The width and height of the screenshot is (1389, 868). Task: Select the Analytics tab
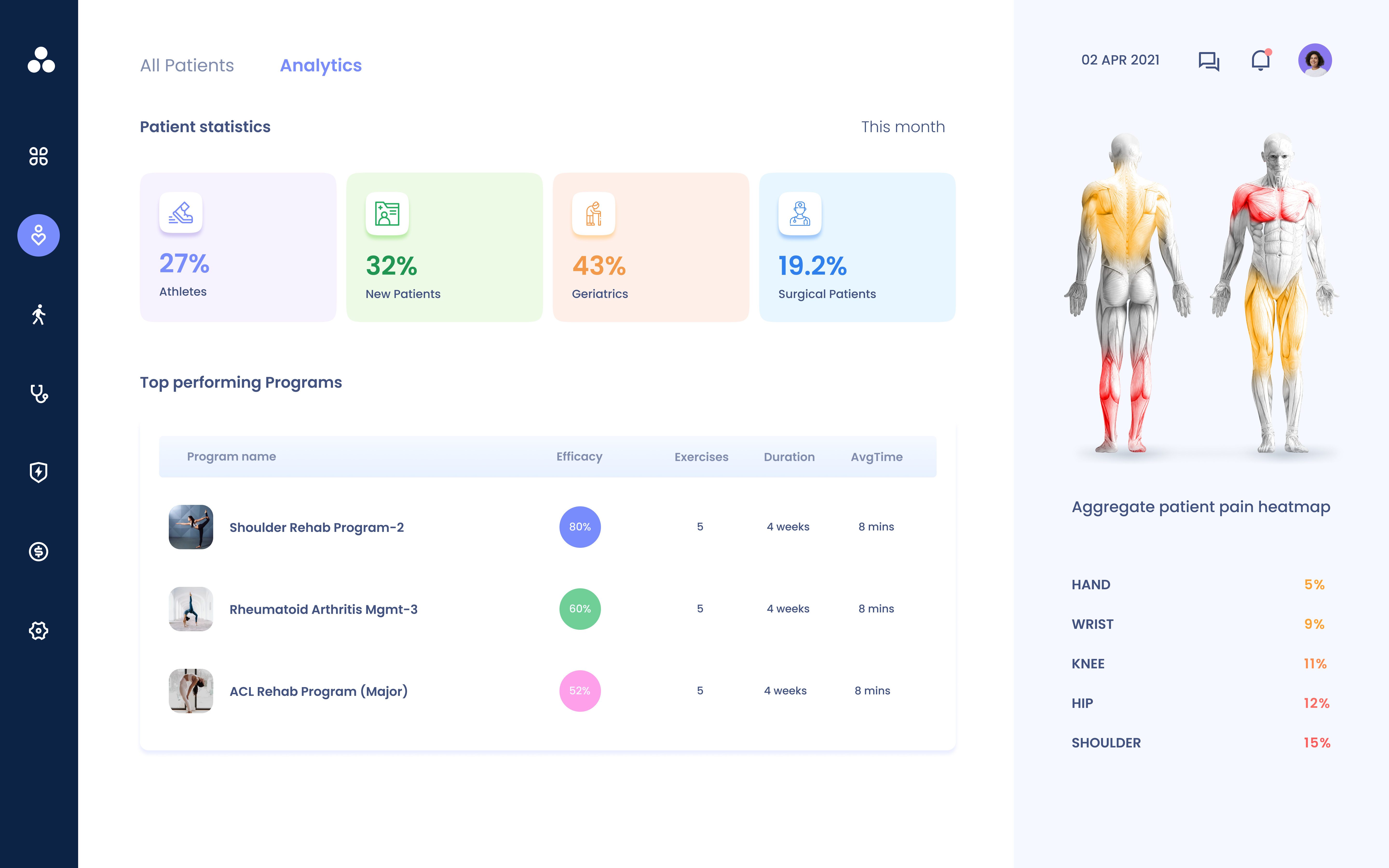321,65
